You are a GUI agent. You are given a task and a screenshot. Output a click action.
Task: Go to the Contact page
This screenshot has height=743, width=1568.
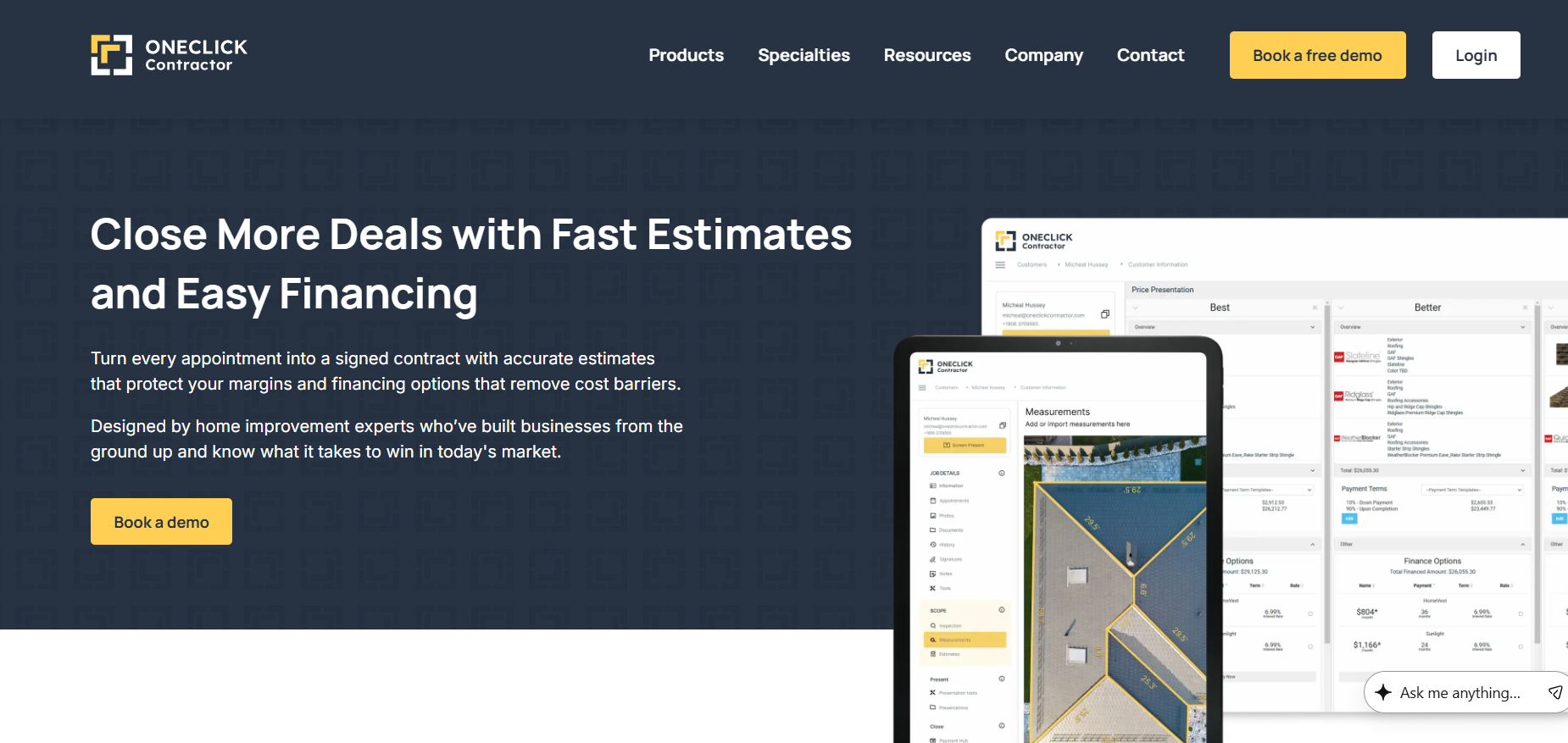tap(1150, 55)
